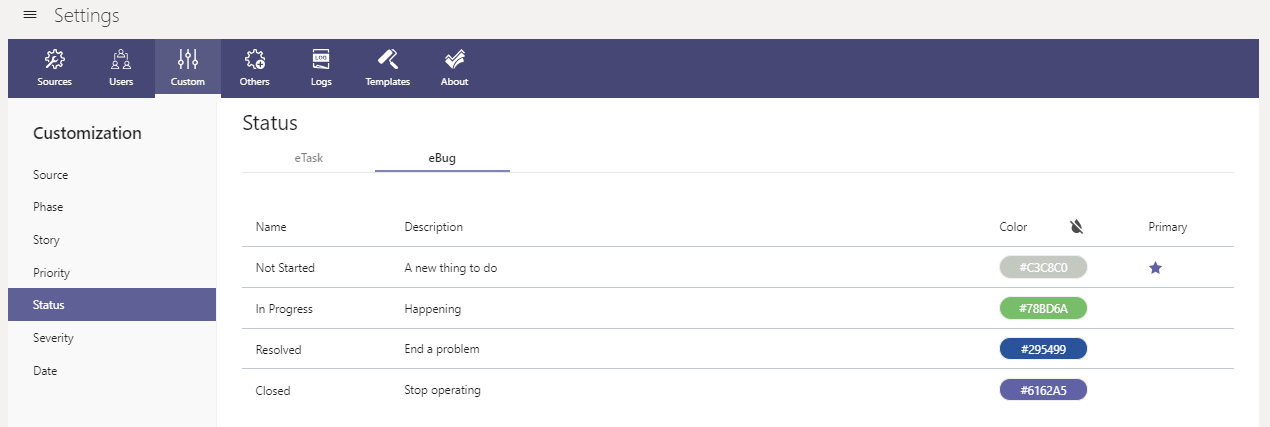Click the Happening description field
Viewport: 1270px width, 427px height.
432,309
